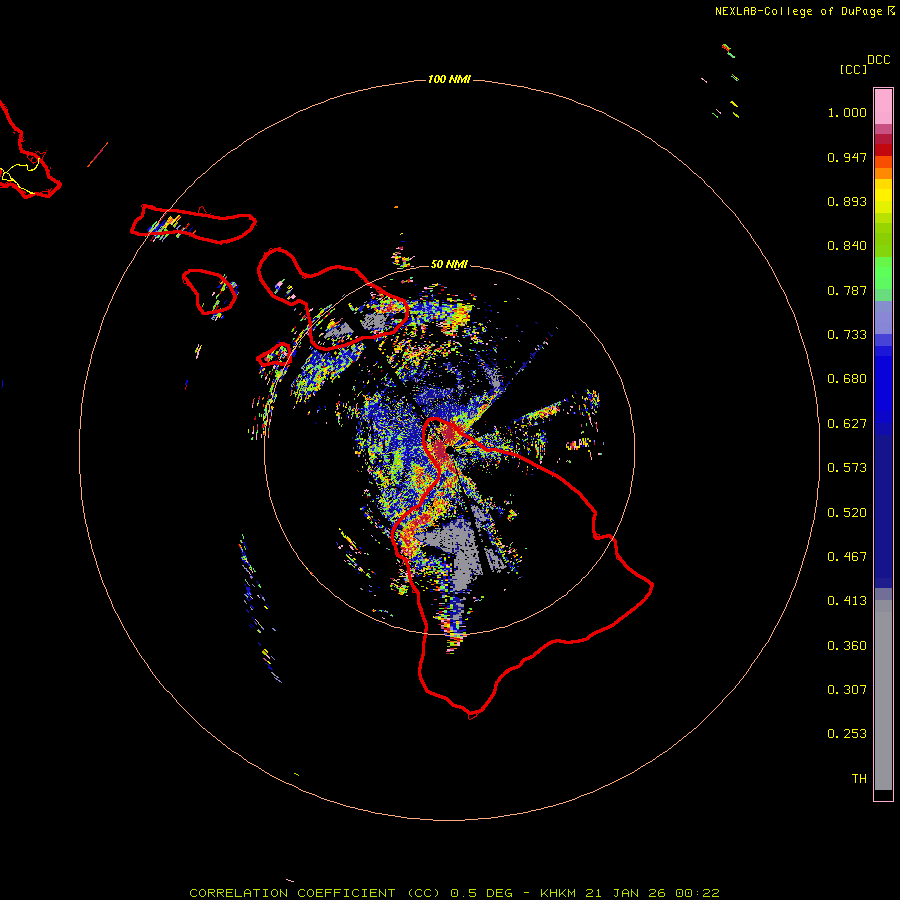
Task: Click the 0.893 color scale value
Action: (847, 201)
